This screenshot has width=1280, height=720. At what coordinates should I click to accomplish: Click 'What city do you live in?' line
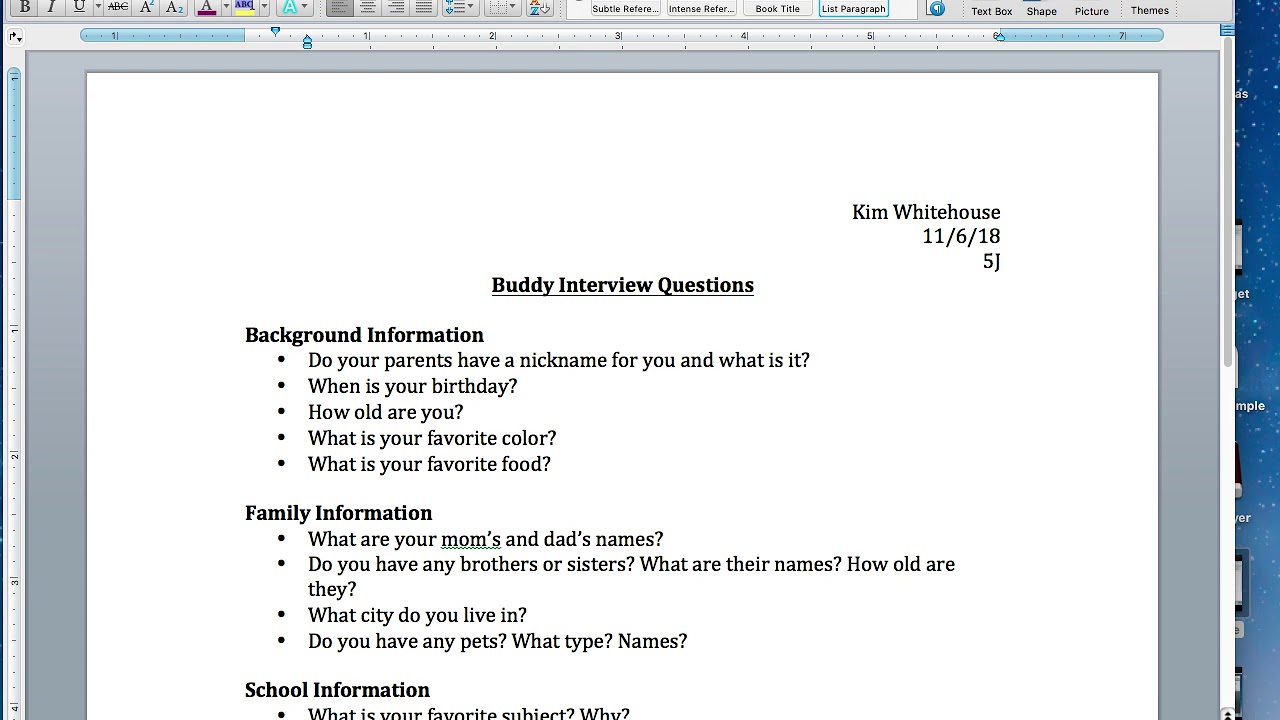(417, 615)
